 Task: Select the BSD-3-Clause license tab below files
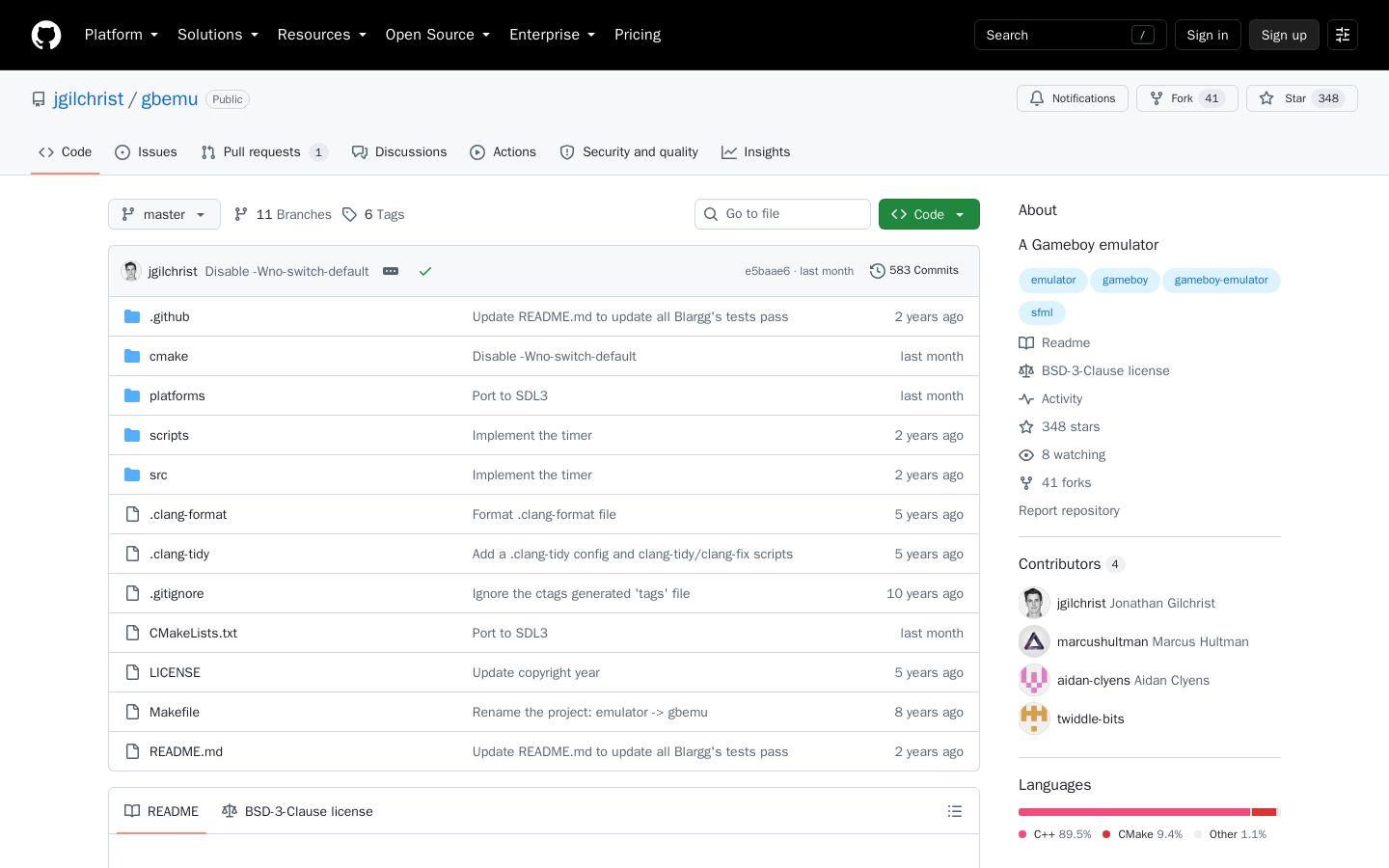[297, 811]
